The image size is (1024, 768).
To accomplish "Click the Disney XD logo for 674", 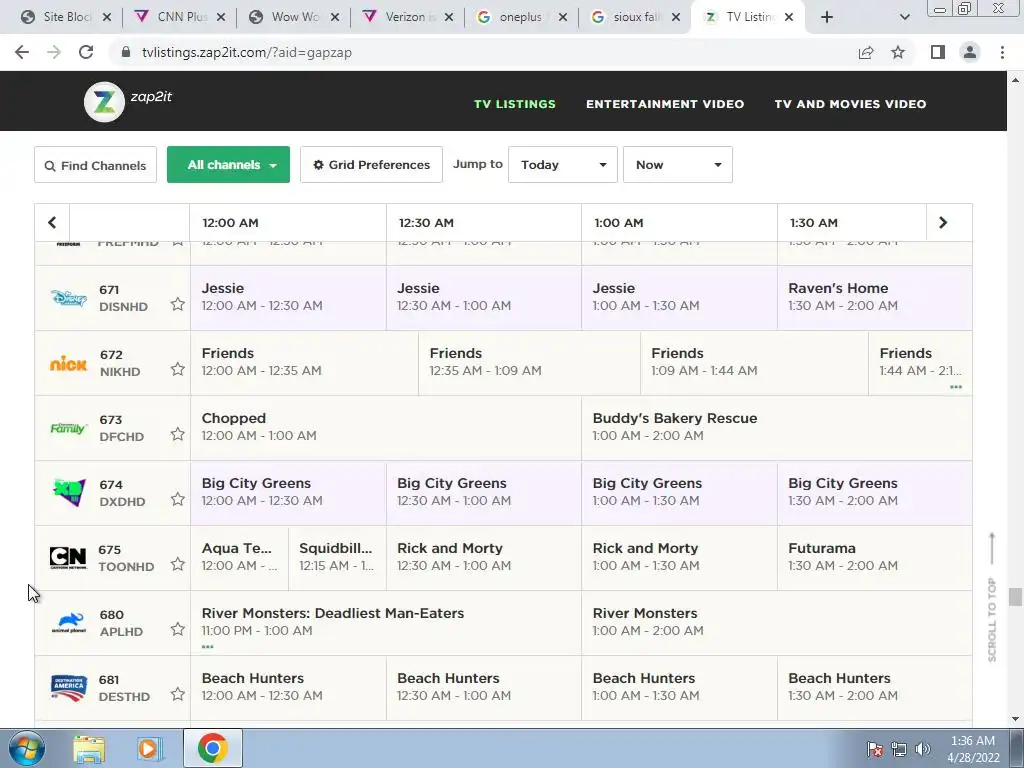I will click(x=69, y=492).
